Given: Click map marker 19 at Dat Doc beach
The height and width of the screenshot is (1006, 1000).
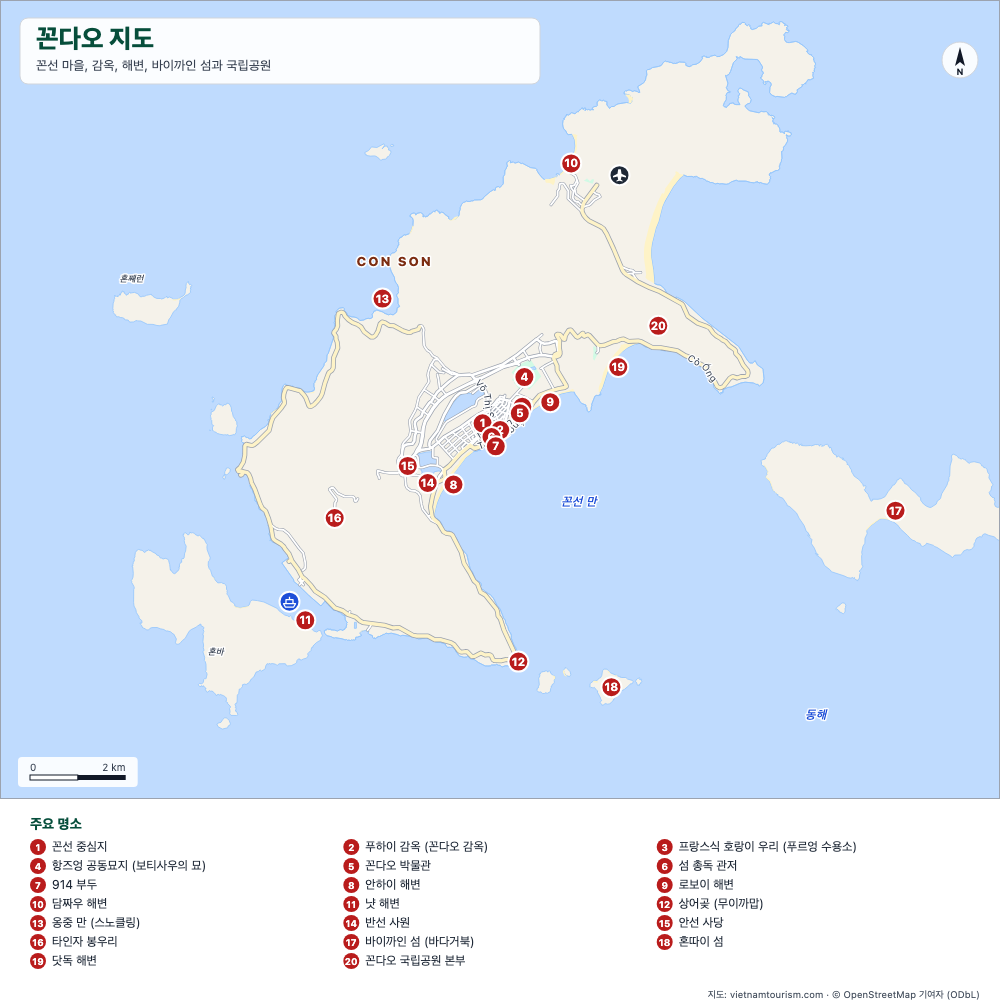Looking at the screenshot, I should point(618,367).
